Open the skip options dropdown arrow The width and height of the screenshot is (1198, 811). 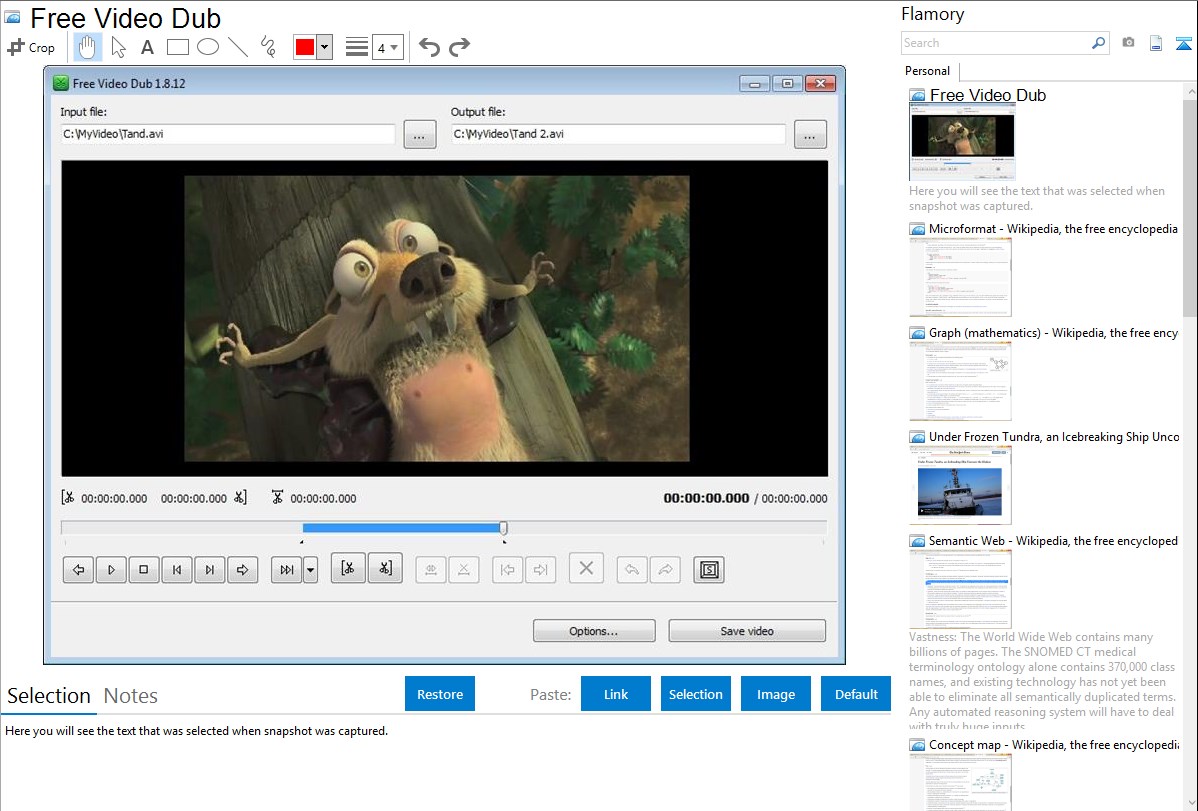tap(310, 569)
